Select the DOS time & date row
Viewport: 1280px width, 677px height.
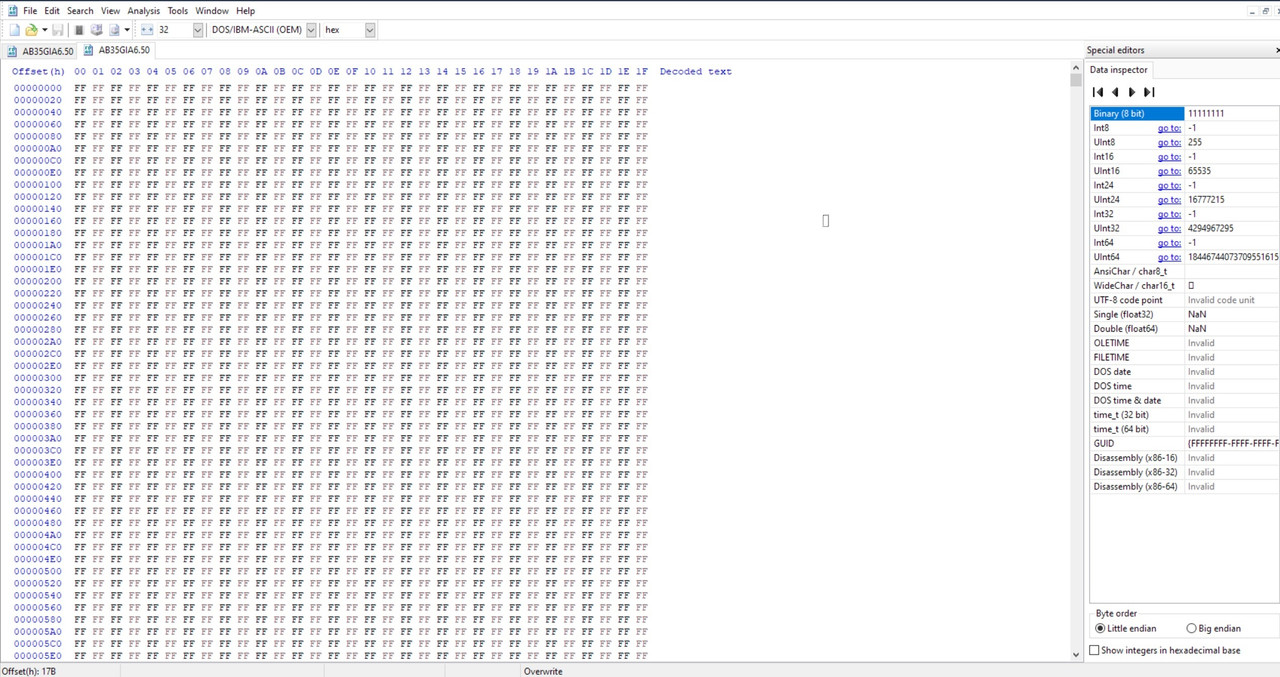tap(1184, 400)
